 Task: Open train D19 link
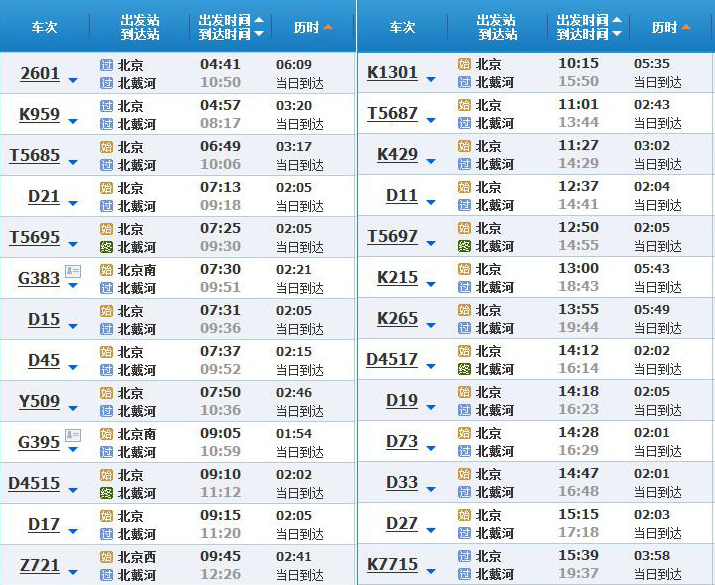(402, 401)
